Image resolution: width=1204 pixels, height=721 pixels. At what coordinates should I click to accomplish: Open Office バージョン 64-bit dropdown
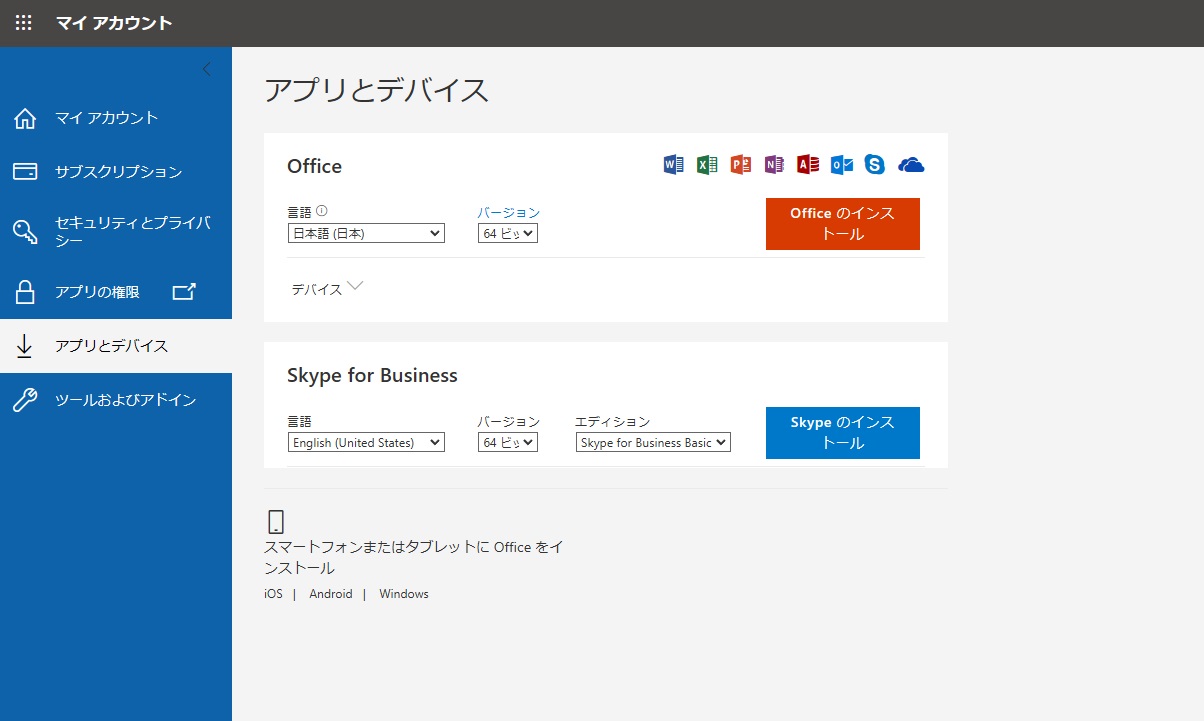(508, 233)
